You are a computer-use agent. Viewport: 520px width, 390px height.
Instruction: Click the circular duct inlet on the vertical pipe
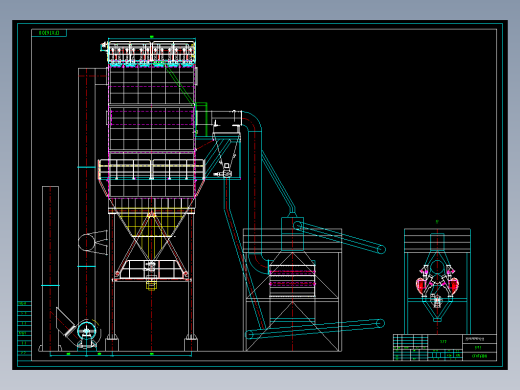coord(86,242)
